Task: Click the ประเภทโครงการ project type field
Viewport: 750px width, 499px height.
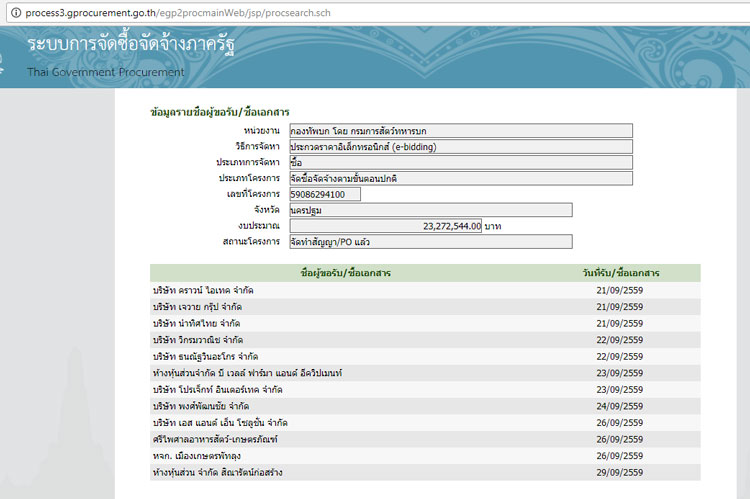Action: click(460, 178)
